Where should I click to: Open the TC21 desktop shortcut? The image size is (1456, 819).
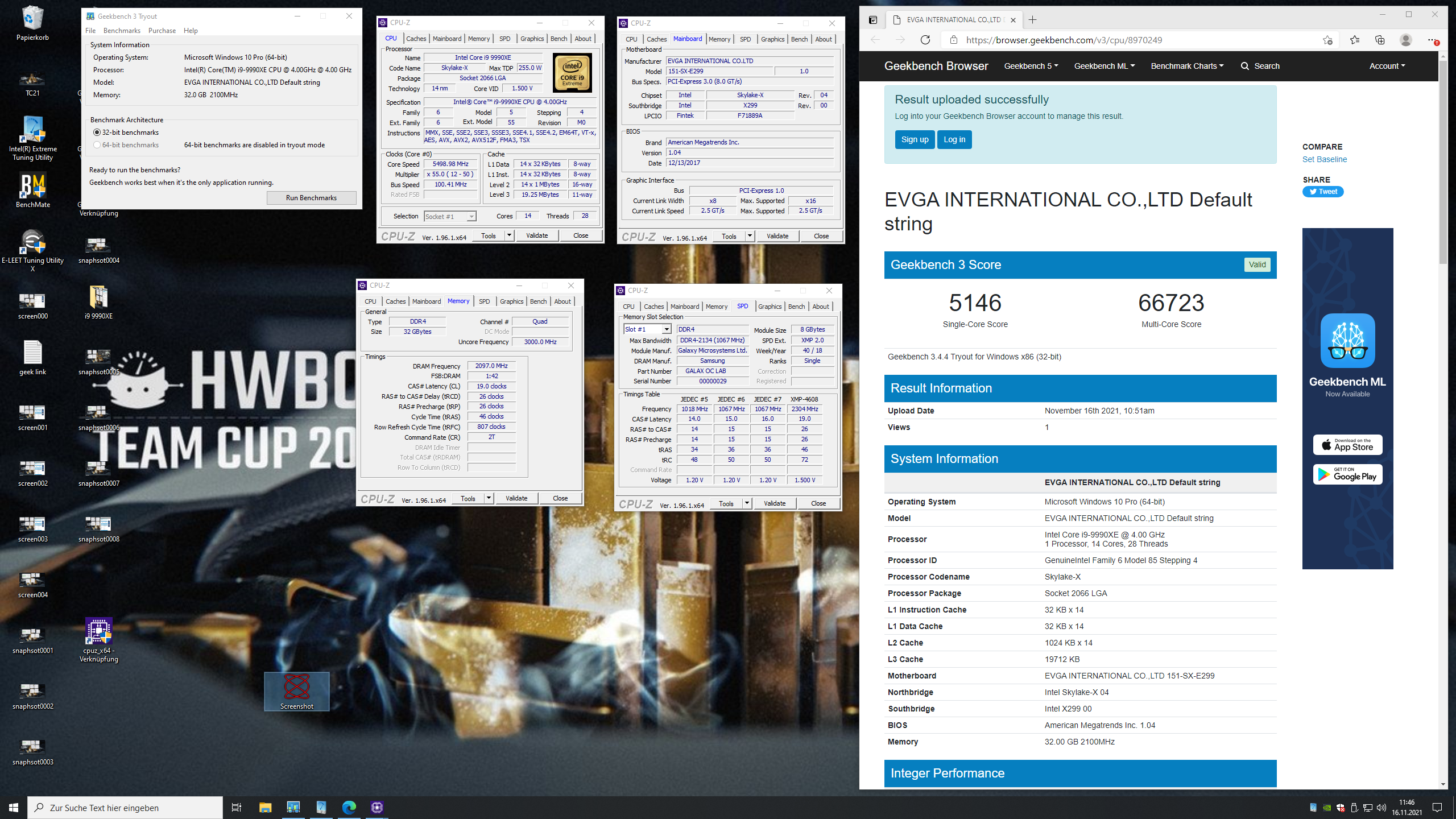[32, 82]
